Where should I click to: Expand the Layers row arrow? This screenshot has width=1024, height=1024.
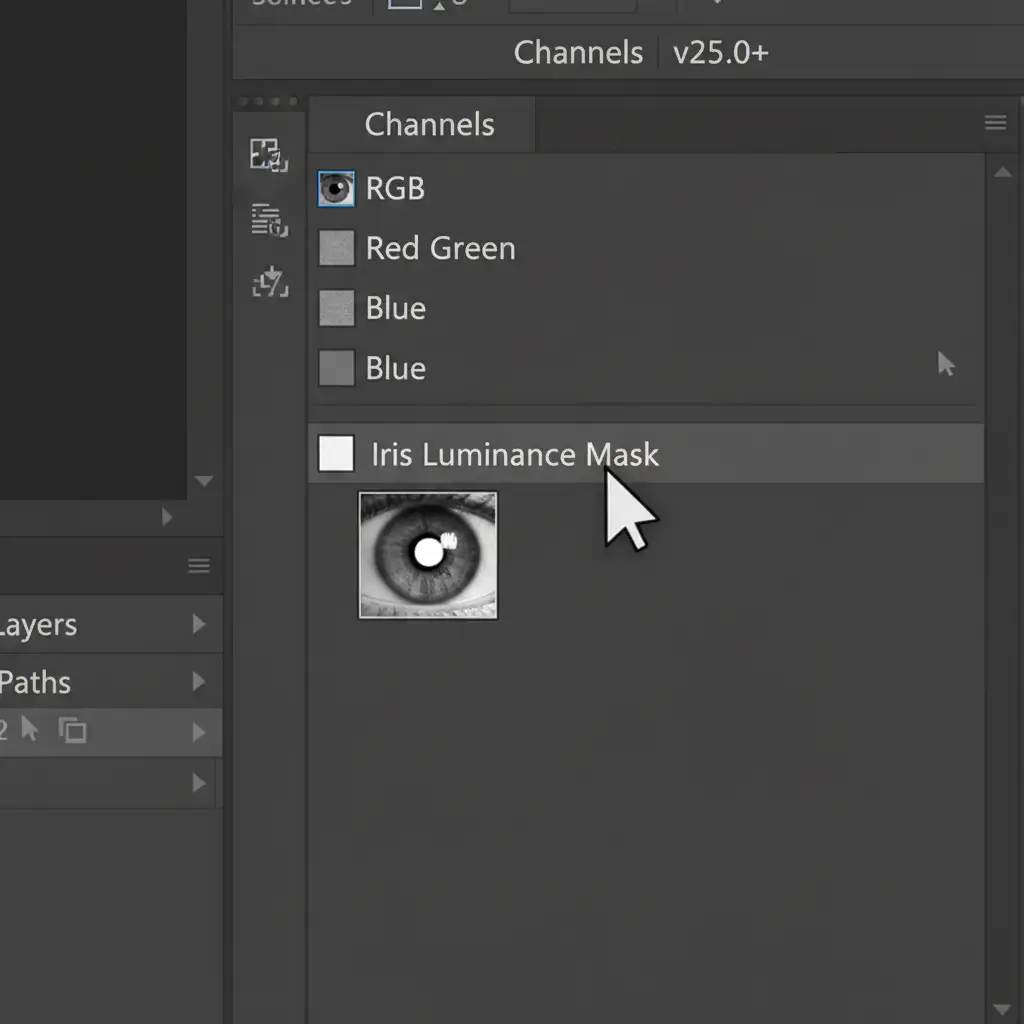click(x=198, y=625)
